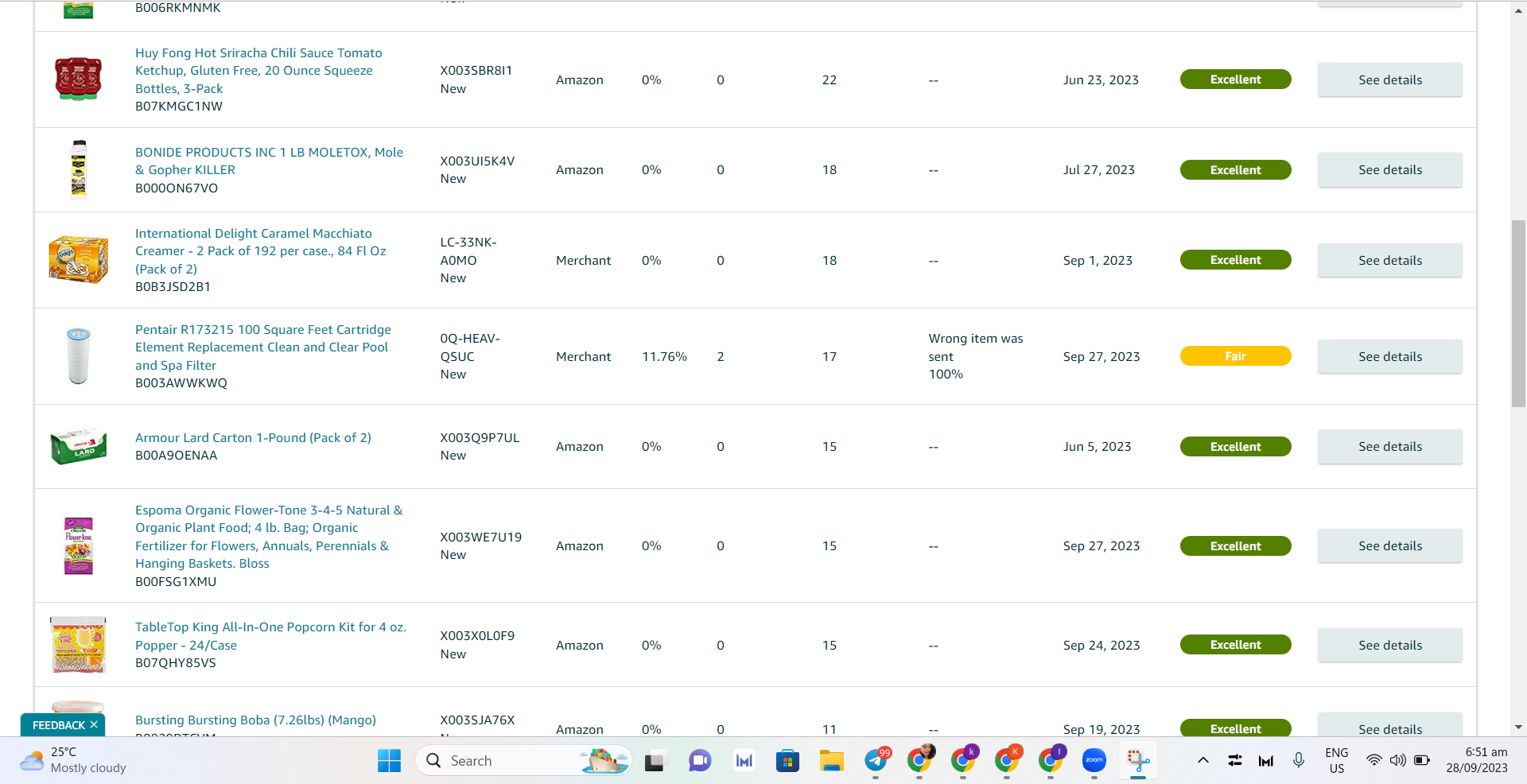Open the search box on the taskbar
The width and height of the screenshot is (1527, 784).
point(523,761)
